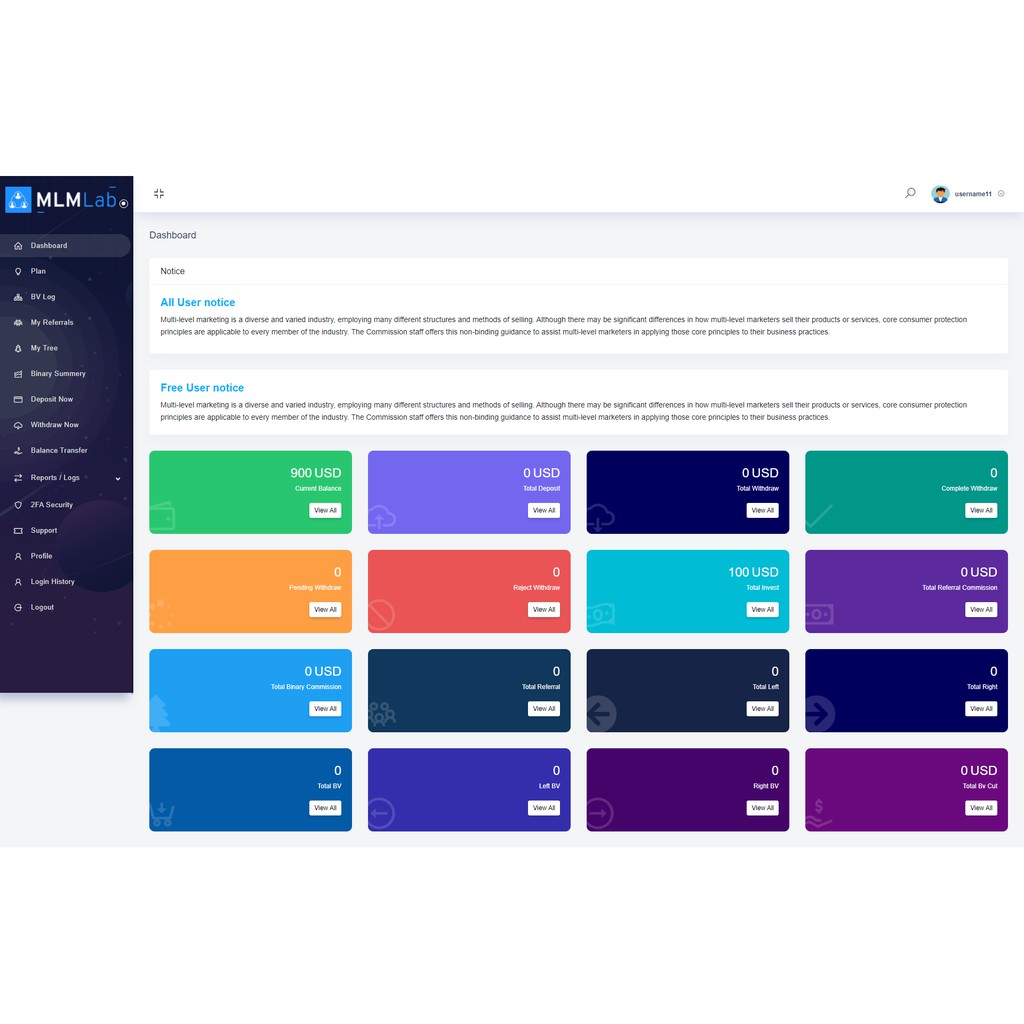Toggle the sidebar circle button beside logo
The width and height of the screenshot is (1024, 1024).
click(x=124, y=203)
